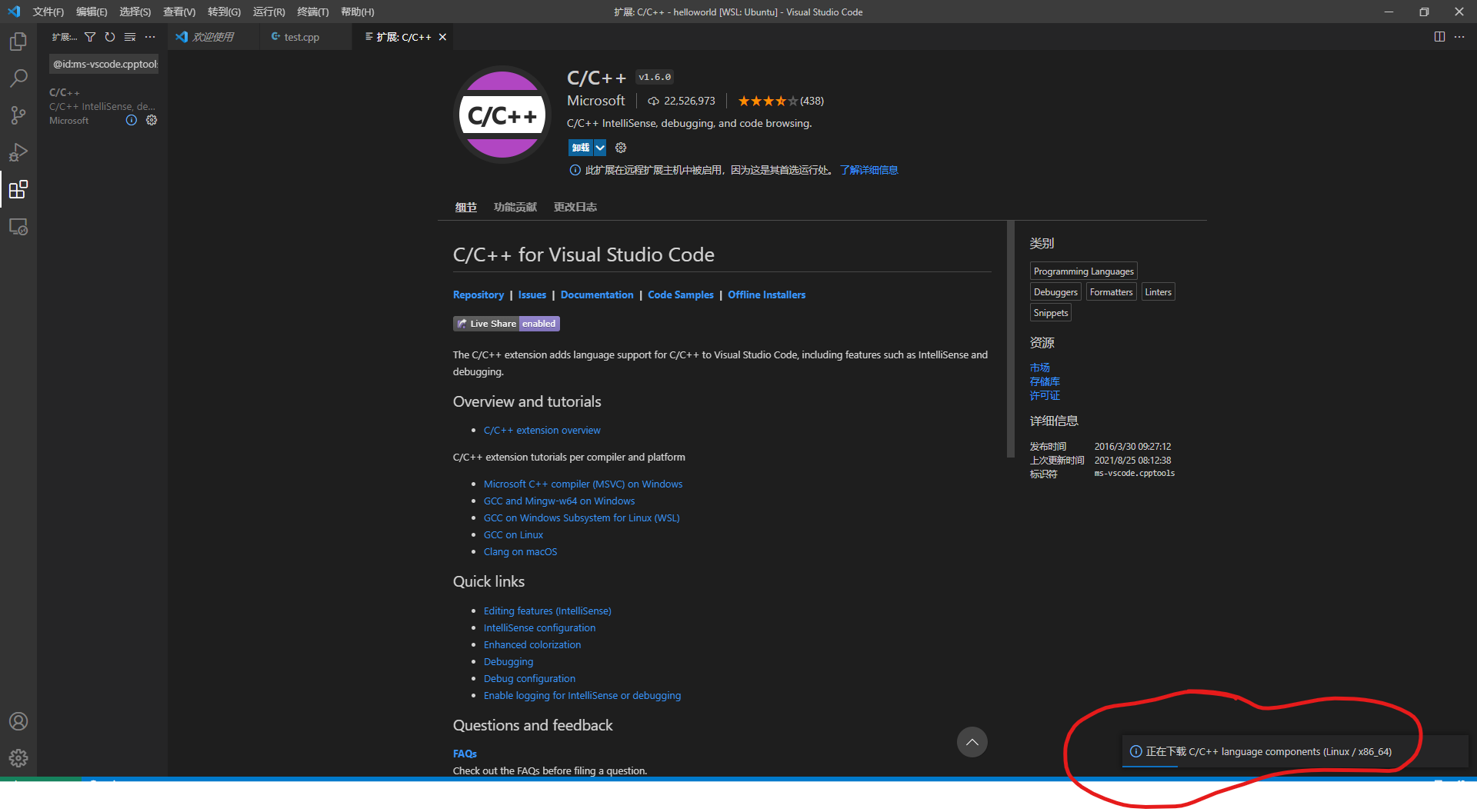Screen dimensions: 1477x812
Task: Click info icon on C/C++ list item
Action: tap(132, 120)
